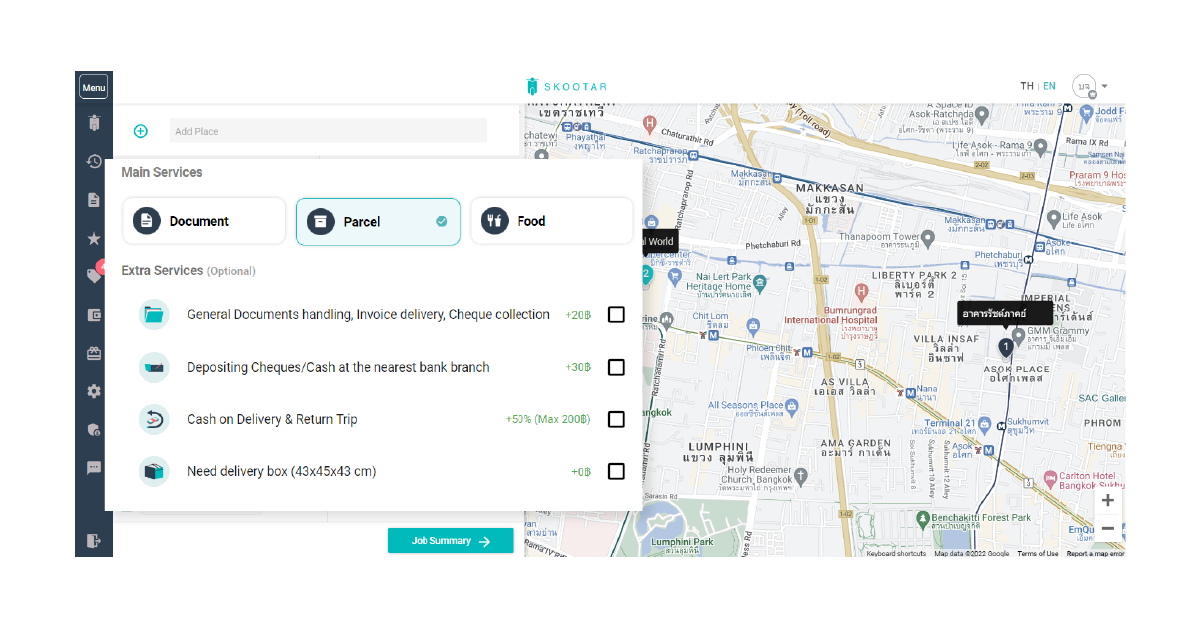Viewport: 1200px width, 628px height.
Task: Switch language to TH
Action: pyautogui.click(x=1027, y=86)
